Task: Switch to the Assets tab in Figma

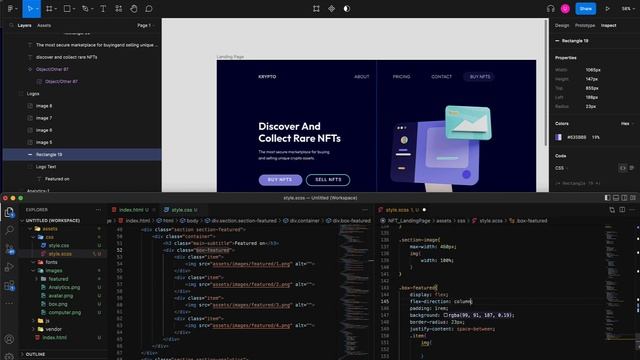Action: [44, 25]
